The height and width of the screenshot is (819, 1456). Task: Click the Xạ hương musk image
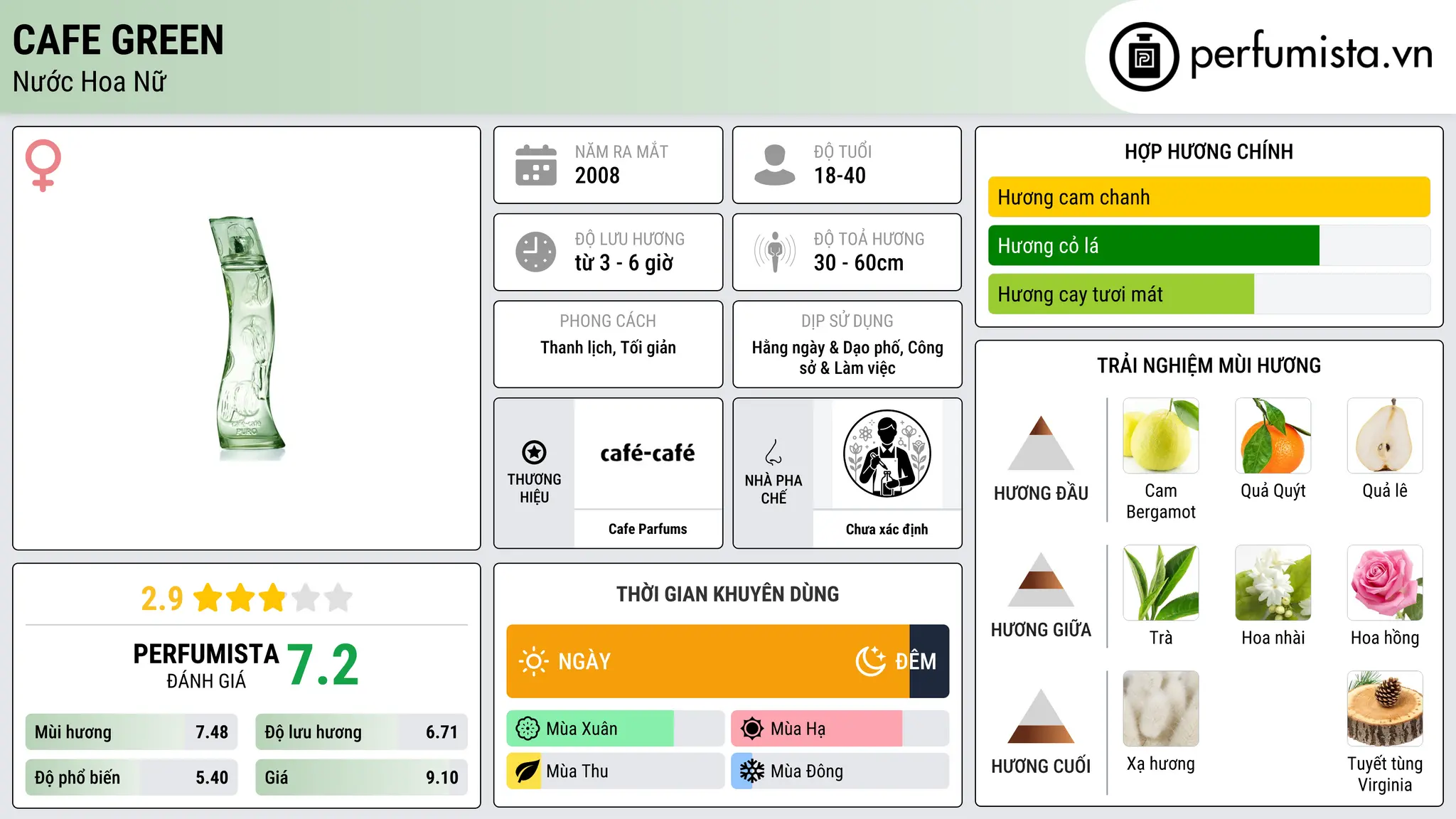pyautogui.click(x=1161, y=709)
